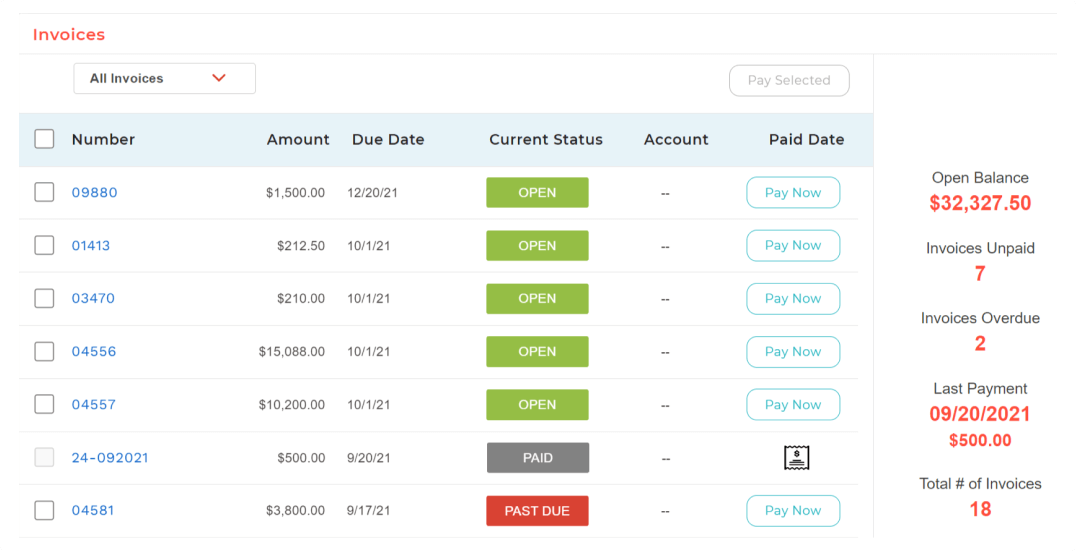Viewport: 1076px width, 551px height.
Task: Open invoice 04557 details link
Action: (x=93, y=405)
